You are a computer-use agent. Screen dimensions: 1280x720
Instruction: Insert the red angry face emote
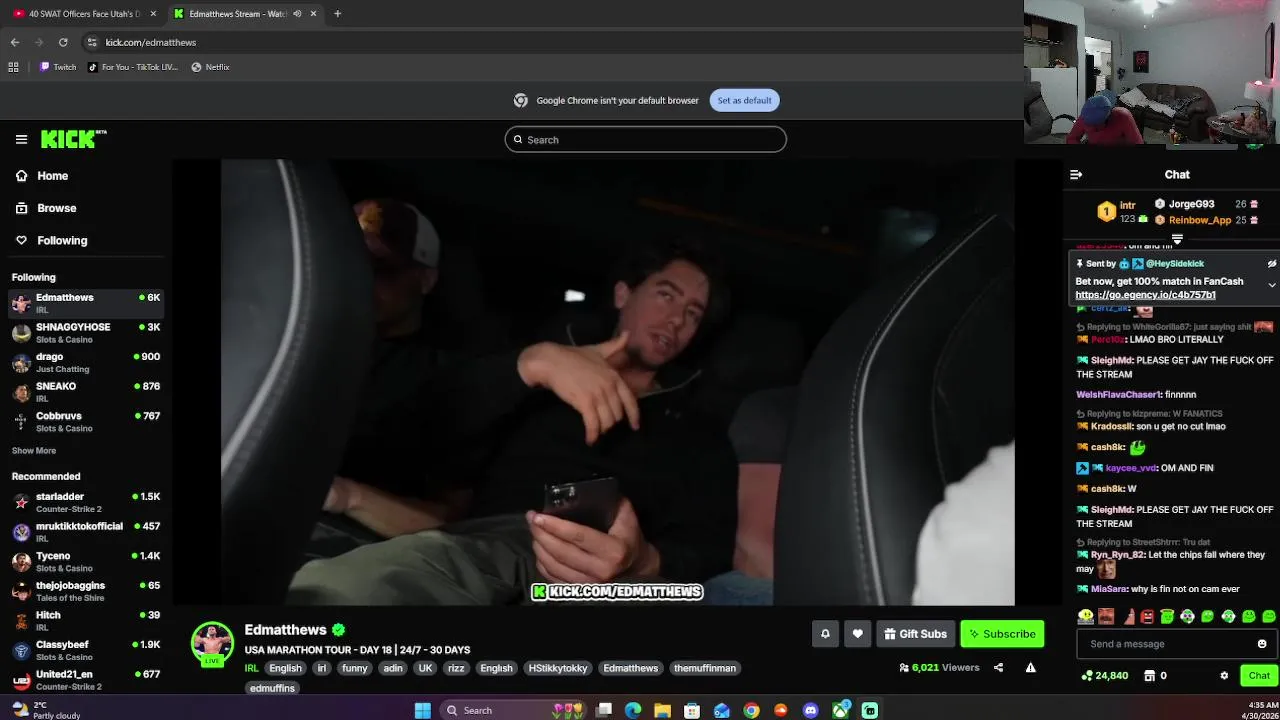click(x=1146, y=617)
